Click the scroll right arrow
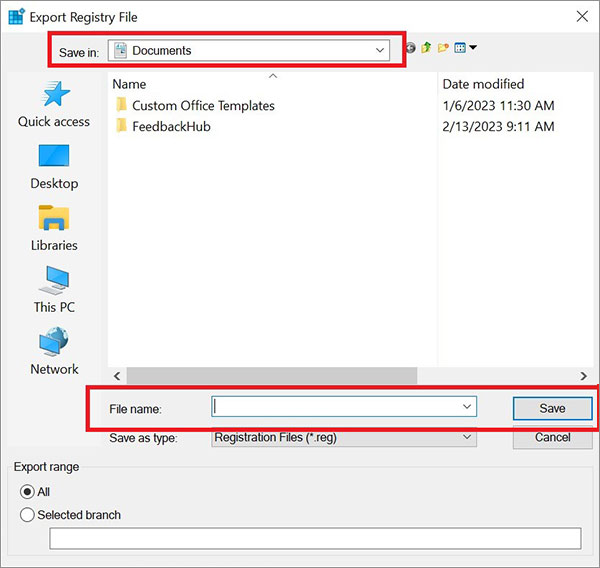The height and width of the screenshot is (568, 600). point(584,376)
